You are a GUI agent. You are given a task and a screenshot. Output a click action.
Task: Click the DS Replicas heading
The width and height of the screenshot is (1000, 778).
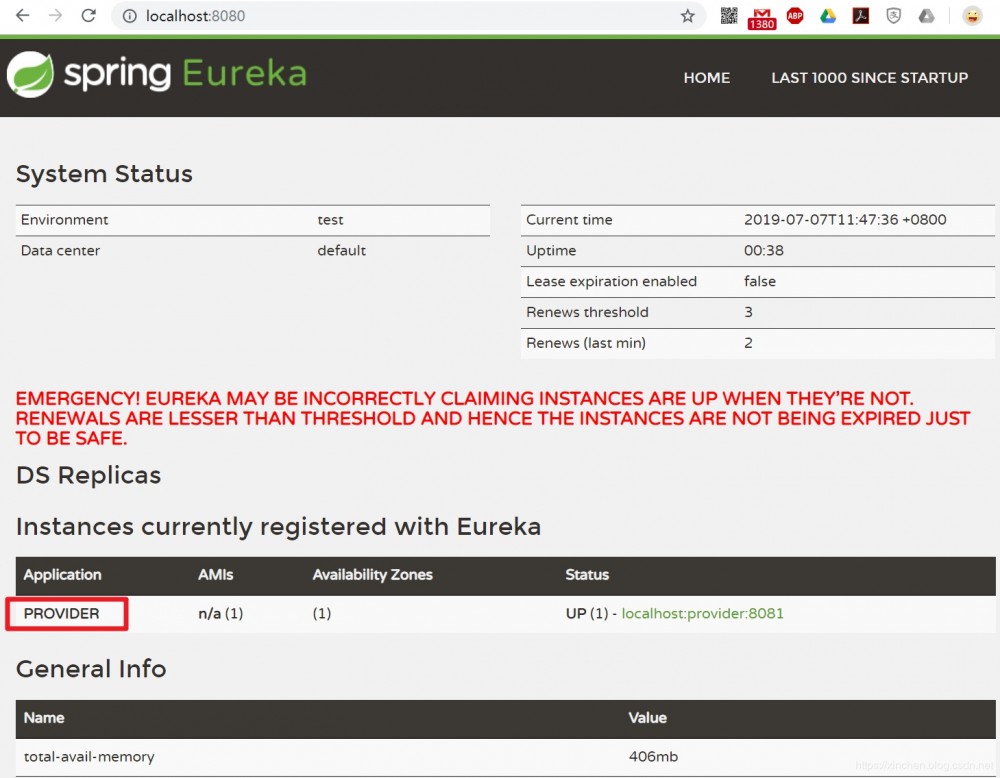coord(88,476)
